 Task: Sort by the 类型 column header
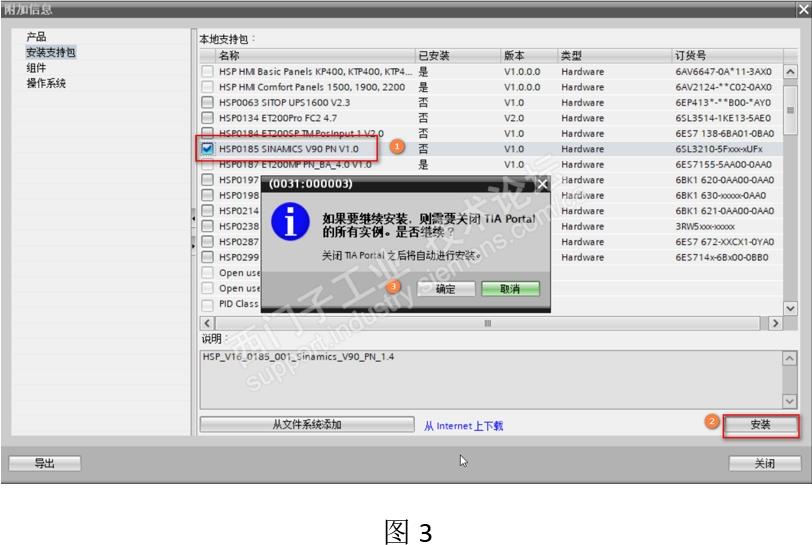pos(614,55)
